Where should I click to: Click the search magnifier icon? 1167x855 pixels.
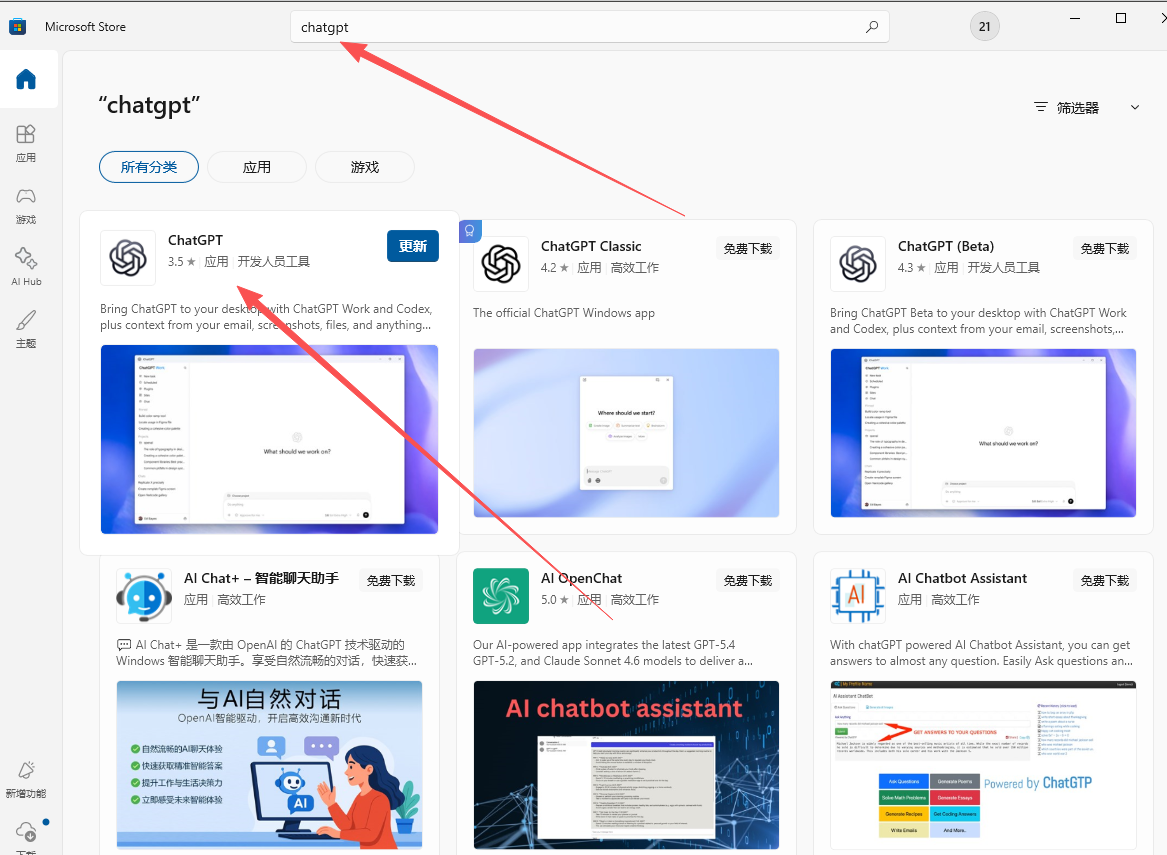point(872,27)
